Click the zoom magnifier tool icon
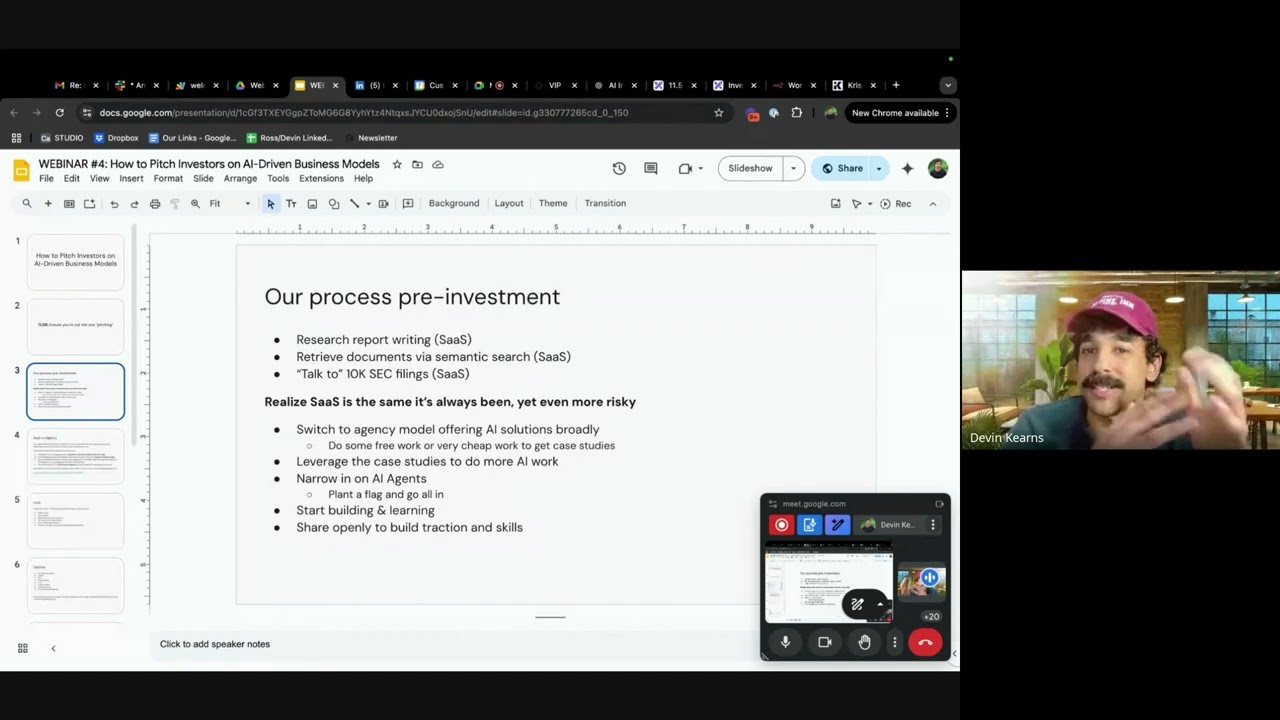This screenshot has height=720, width=1280. 195,204
